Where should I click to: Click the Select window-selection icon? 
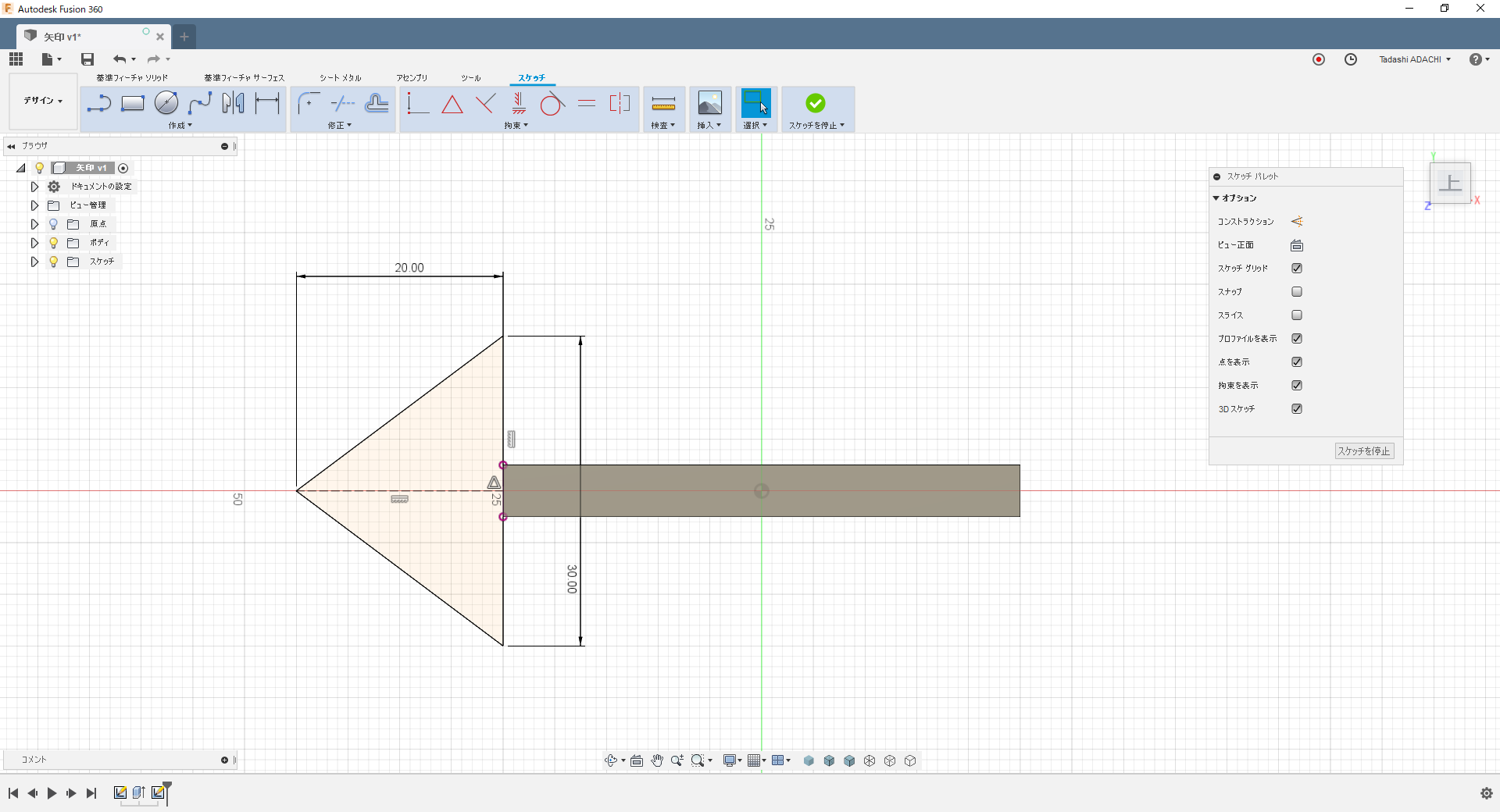coord(755,103)
